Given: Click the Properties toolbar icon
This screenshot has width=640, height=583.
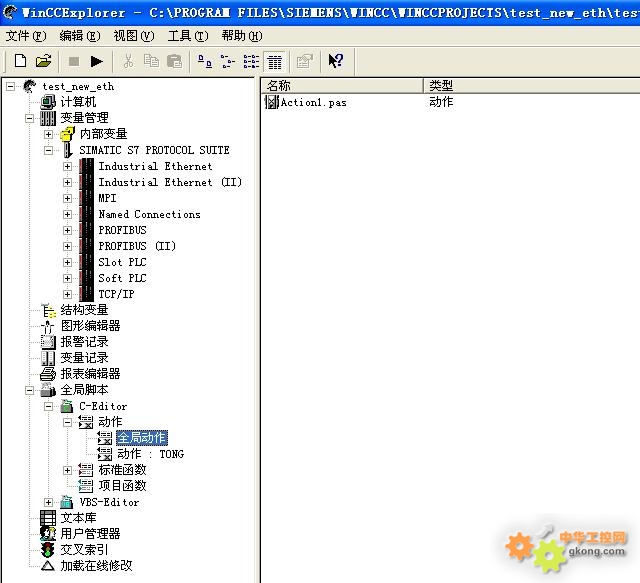Looking at the screenshot, I should pos(304,61).
